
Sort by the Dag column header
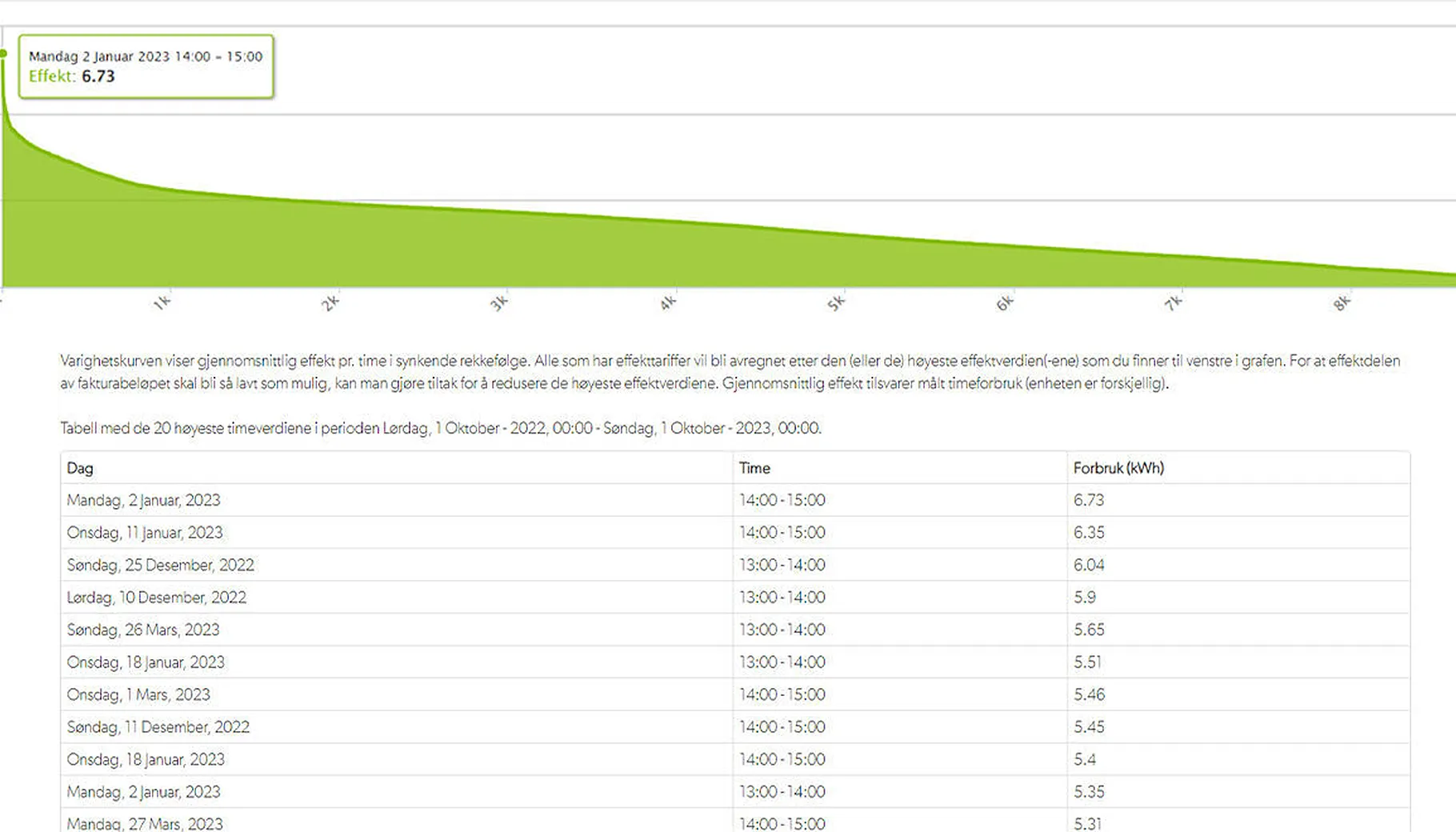tap(80, 468)
